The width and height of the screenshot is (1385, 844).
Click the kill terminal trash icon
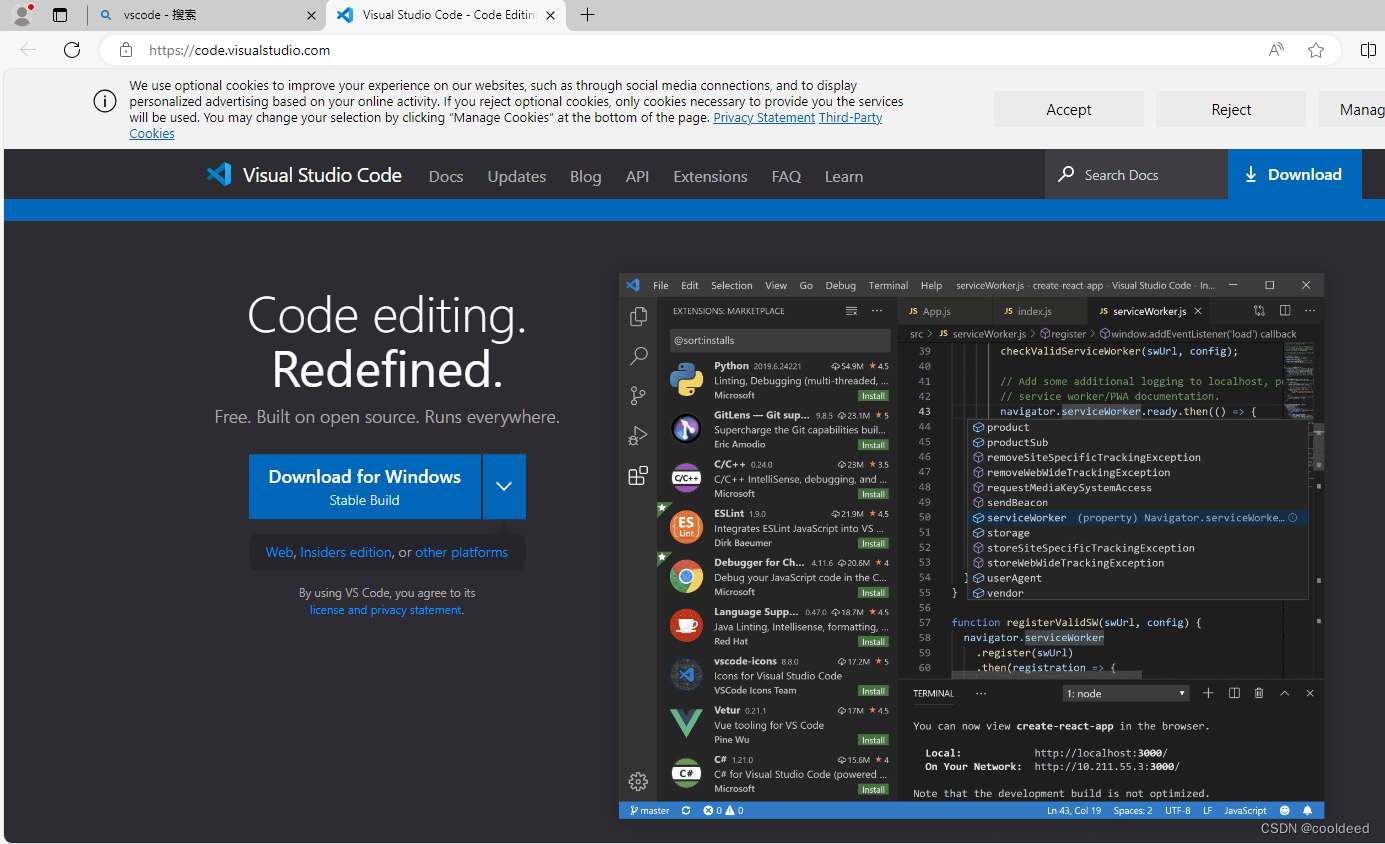1259,693
